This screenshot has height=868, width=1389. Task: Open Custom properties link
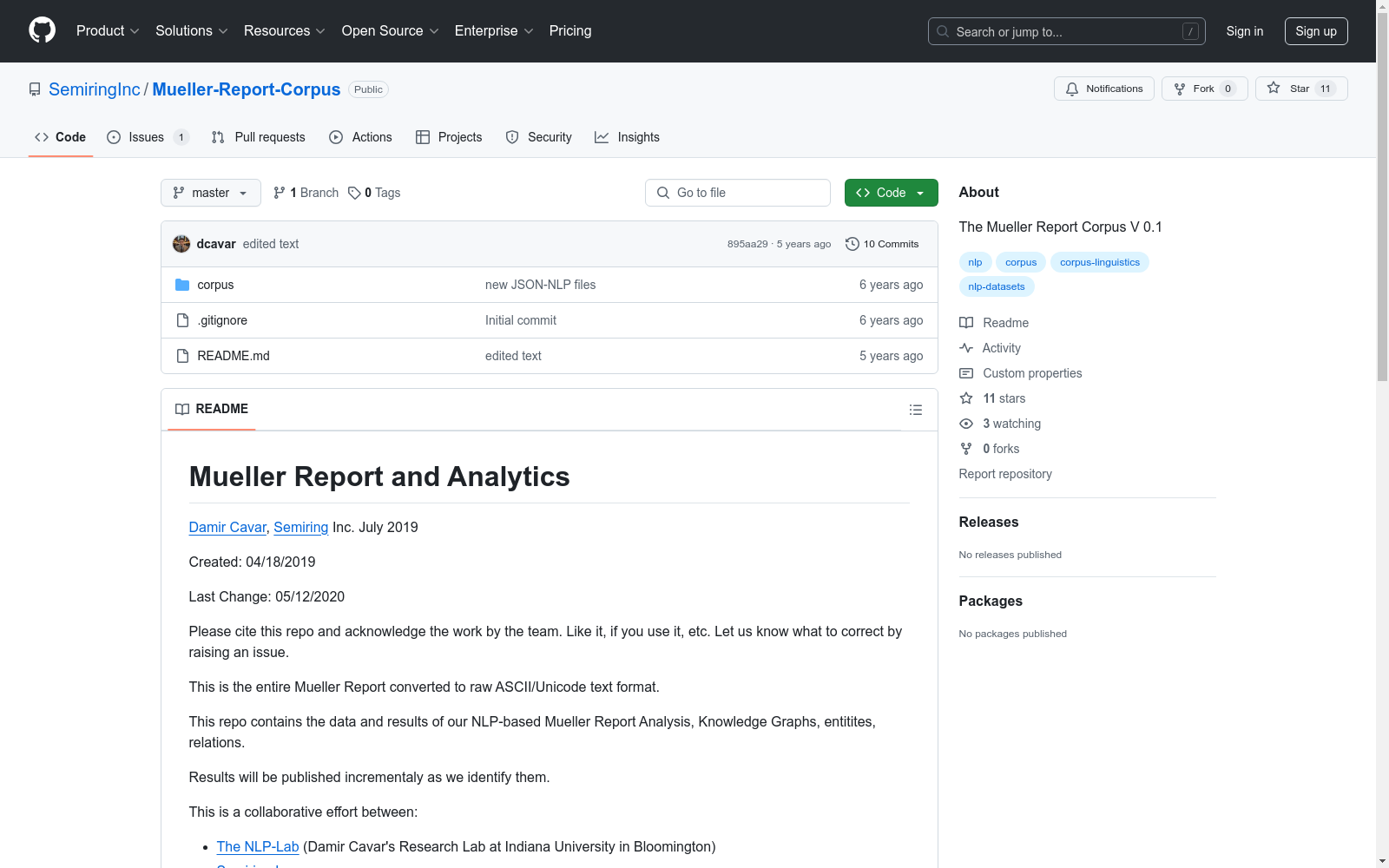(1021, 373)
